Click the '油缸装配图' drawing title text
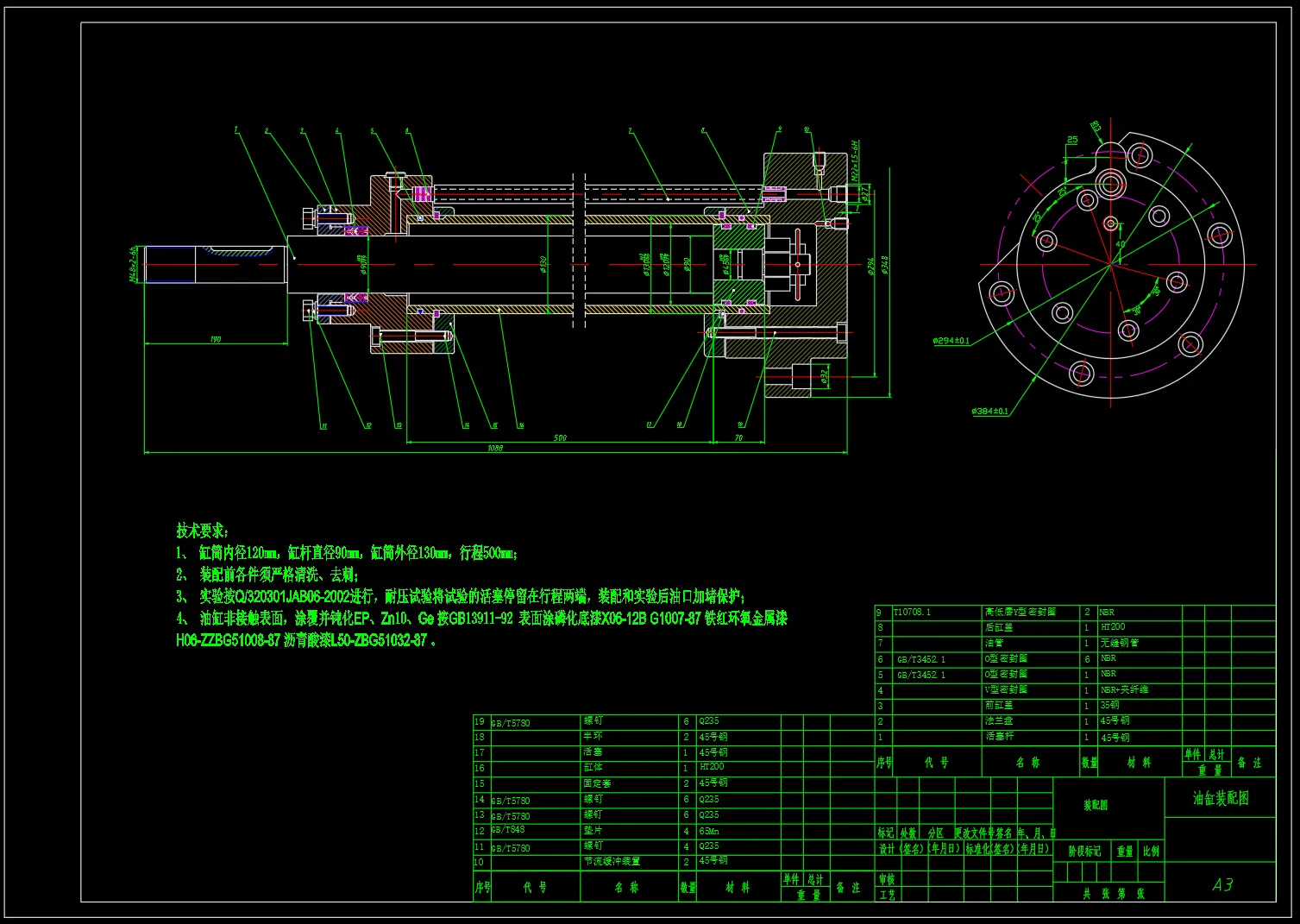 (x=1221, y=799)
